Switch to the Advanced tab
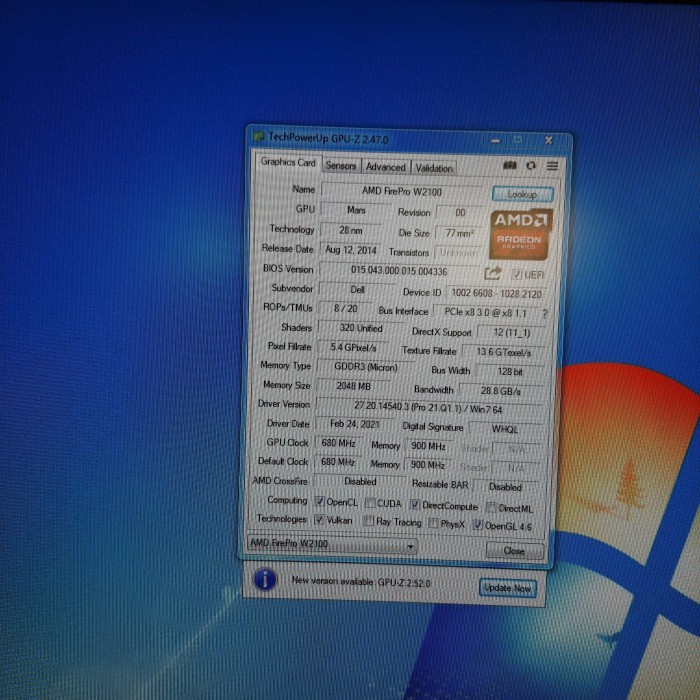Viewport: 700px width, 700px height. coord(386,167)
